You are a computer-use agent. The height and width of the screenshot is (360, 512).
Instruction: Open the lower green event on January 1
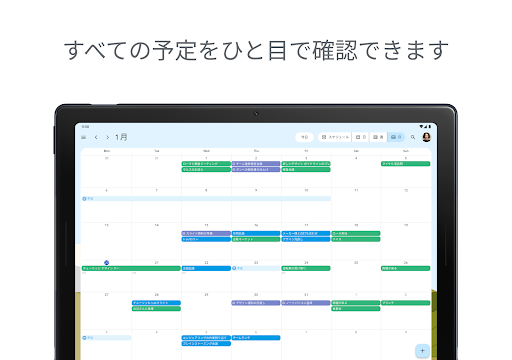click(206, 170)
